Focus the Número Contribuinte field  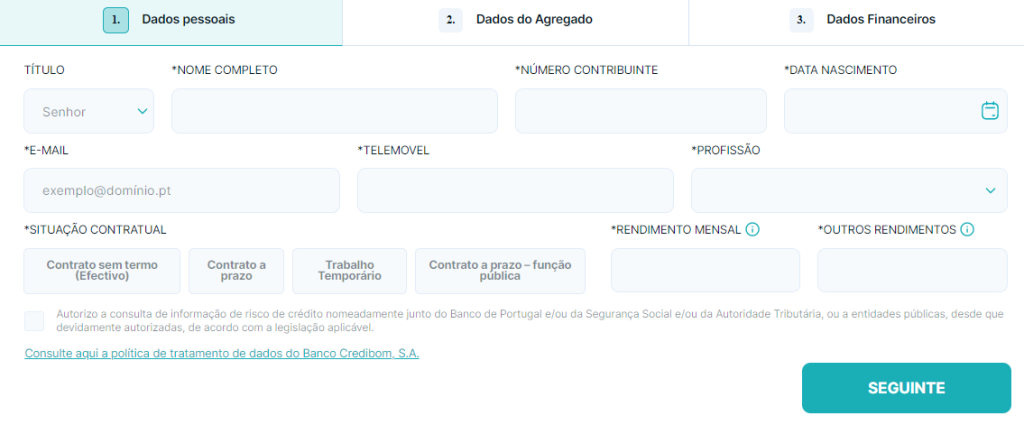[x=640, y=111]
